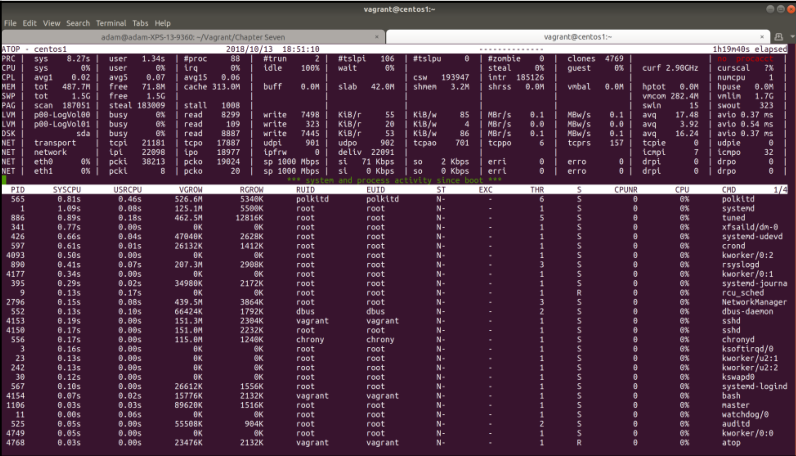
Task: Click the eth1 network interface label
Action: (43, 171)
